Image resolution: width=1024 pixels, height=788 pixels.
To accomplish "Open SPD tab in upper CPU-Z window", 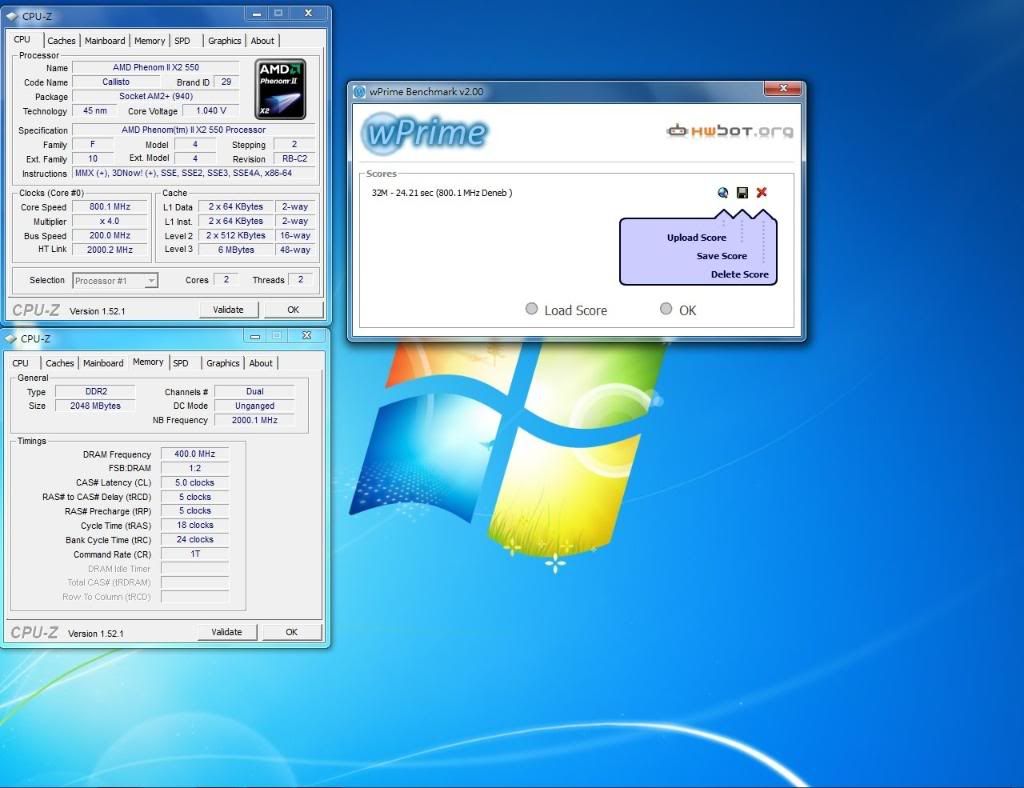I will 182,40.
